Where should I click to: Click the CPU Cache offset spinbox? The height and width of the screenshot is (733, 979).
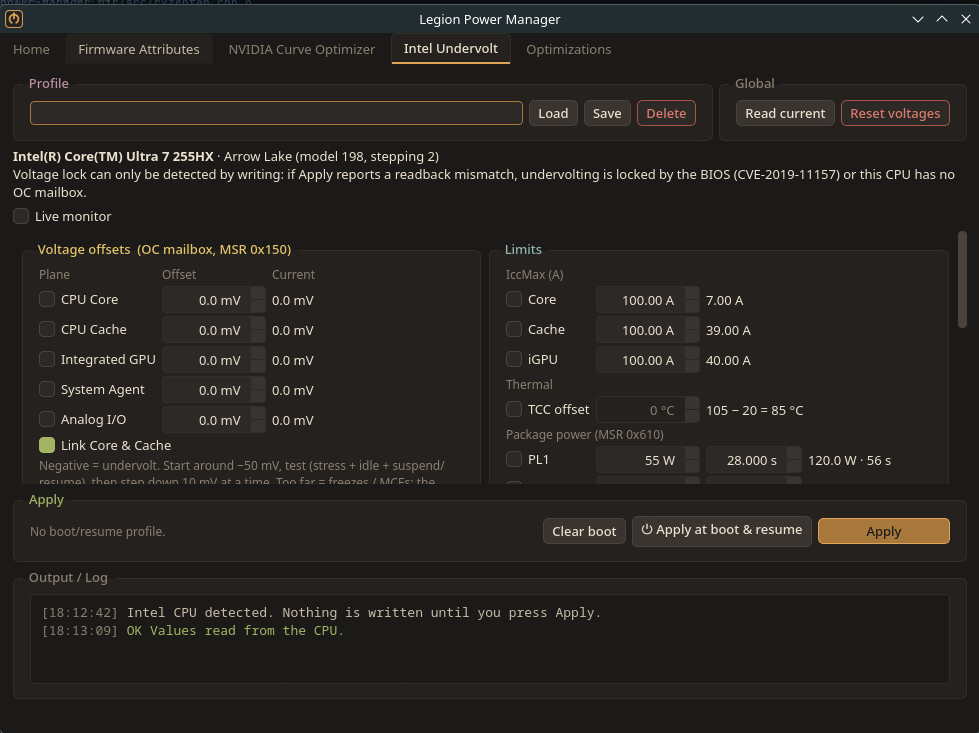[x=214, y=330]
